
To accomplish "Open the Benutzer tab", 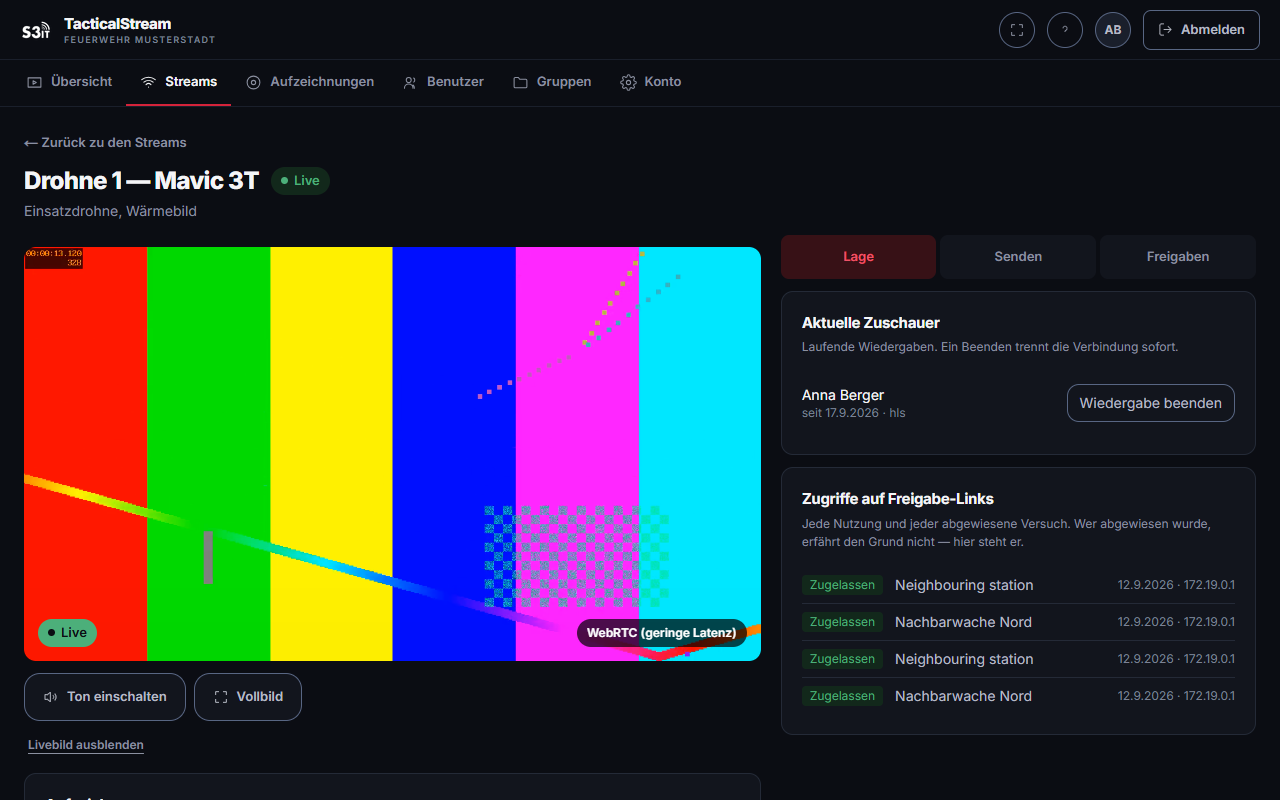I will [x=443, y=82].
